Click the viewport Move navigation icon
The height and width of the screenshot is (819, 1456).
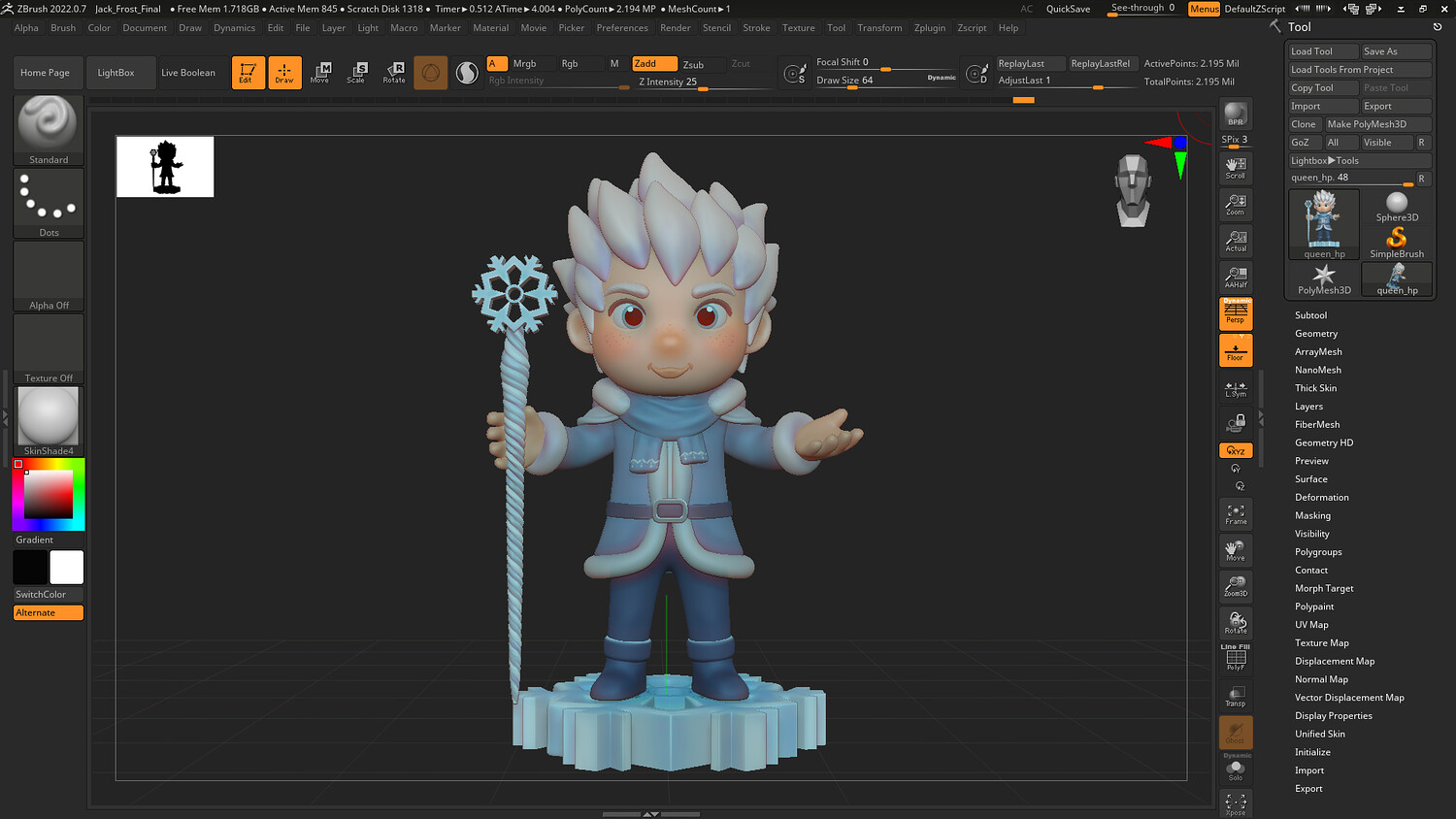[x=1236, y=550]
